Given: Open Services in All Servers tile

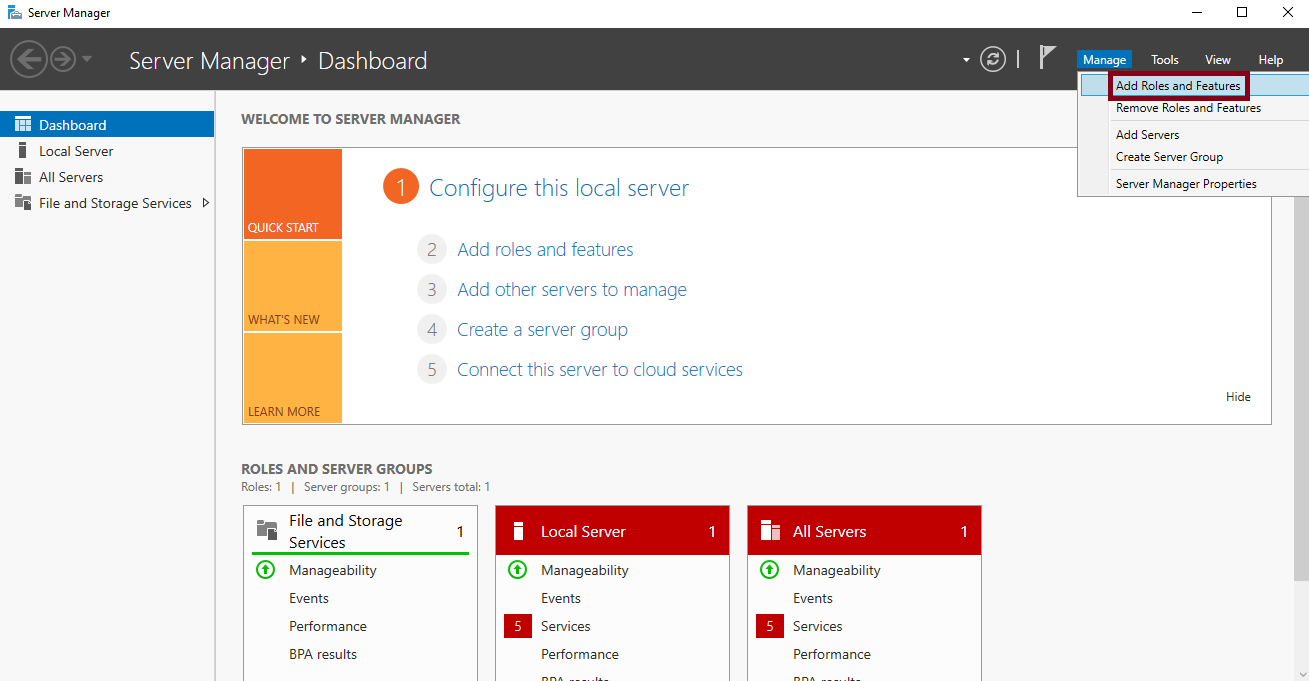Looking at the screenshot, I should click(818, 626).
